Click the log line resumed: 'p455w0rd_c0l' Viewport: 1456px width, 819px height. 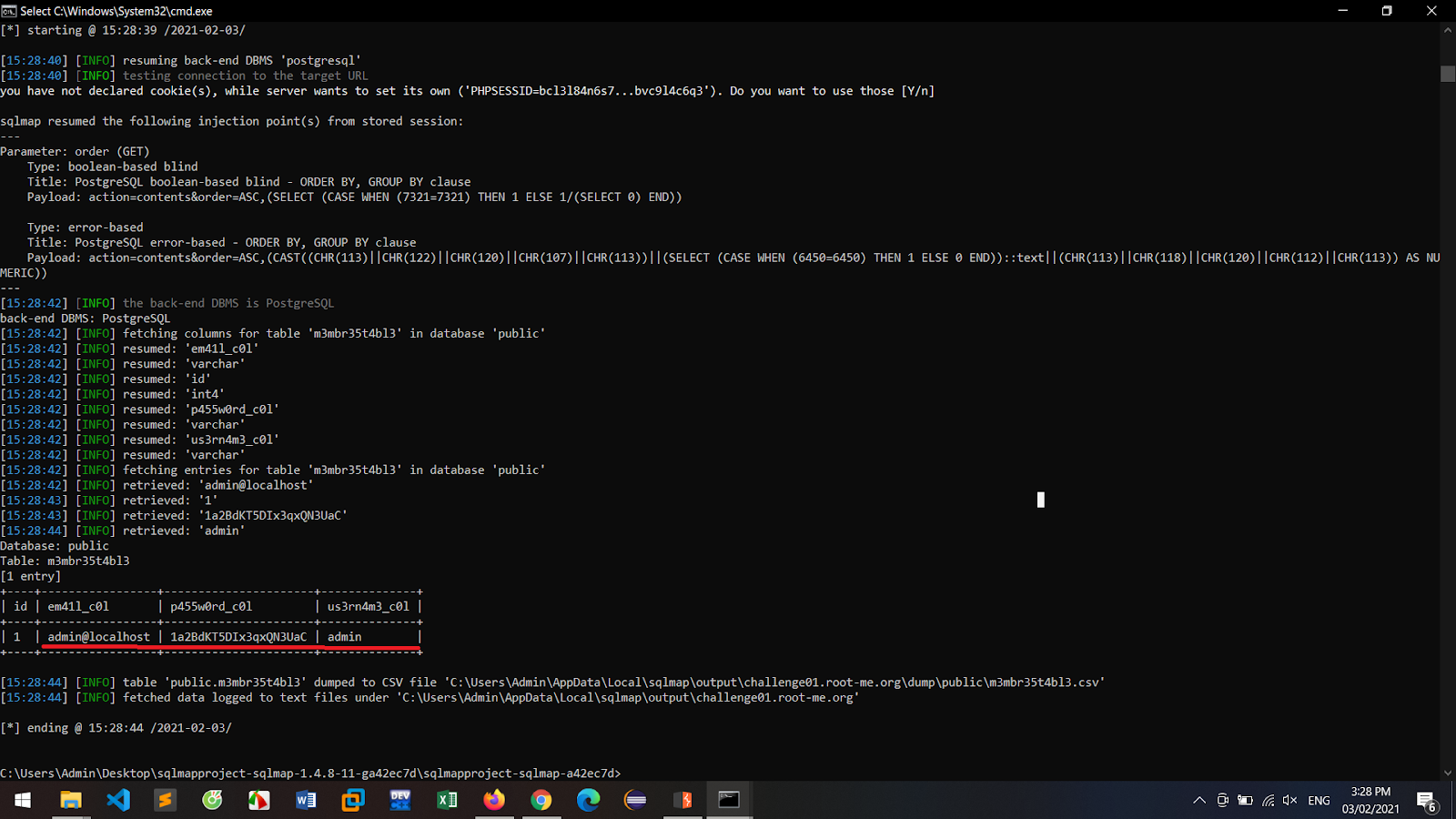140,409
